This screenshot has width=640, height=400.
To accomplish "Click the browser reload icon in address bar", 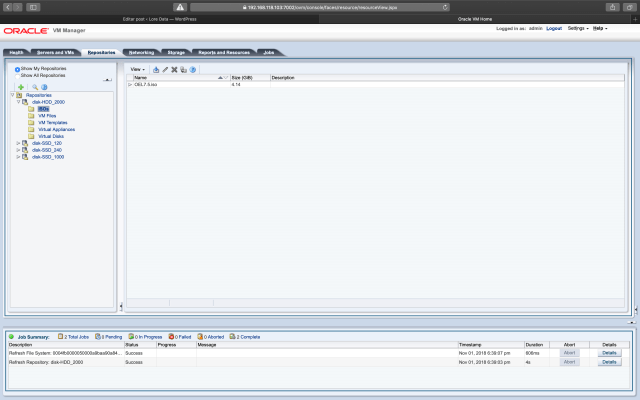I will [x=445, y=7].
